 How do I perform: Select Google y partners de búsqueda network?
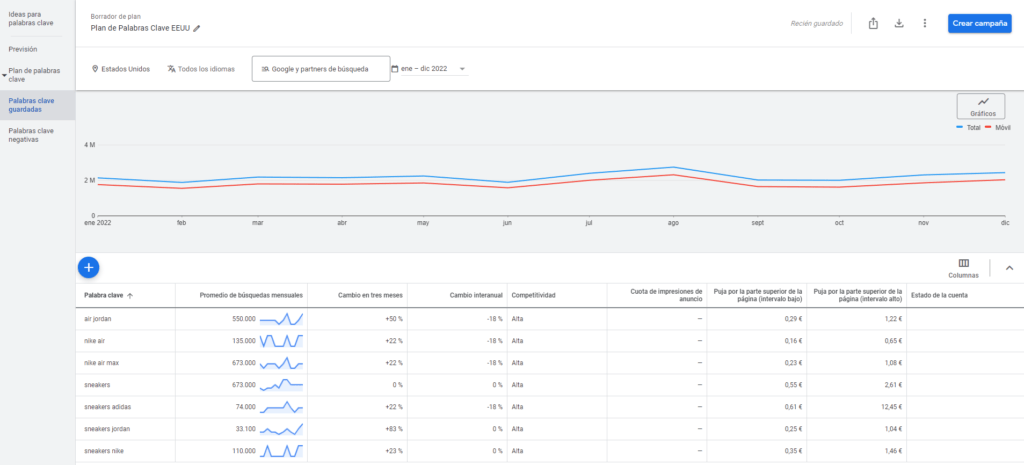point(321,69)
